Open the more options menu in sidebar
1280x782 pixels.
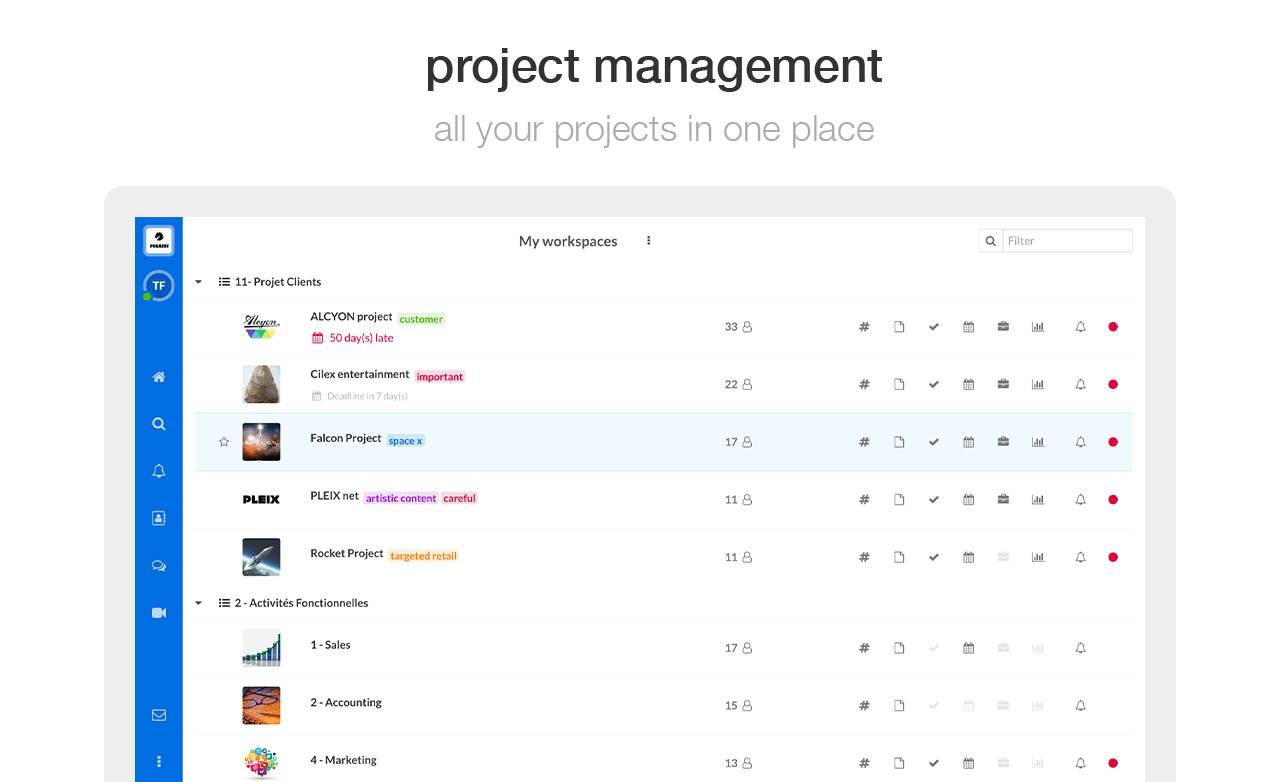pyautogui.click(x=158, y=761)
